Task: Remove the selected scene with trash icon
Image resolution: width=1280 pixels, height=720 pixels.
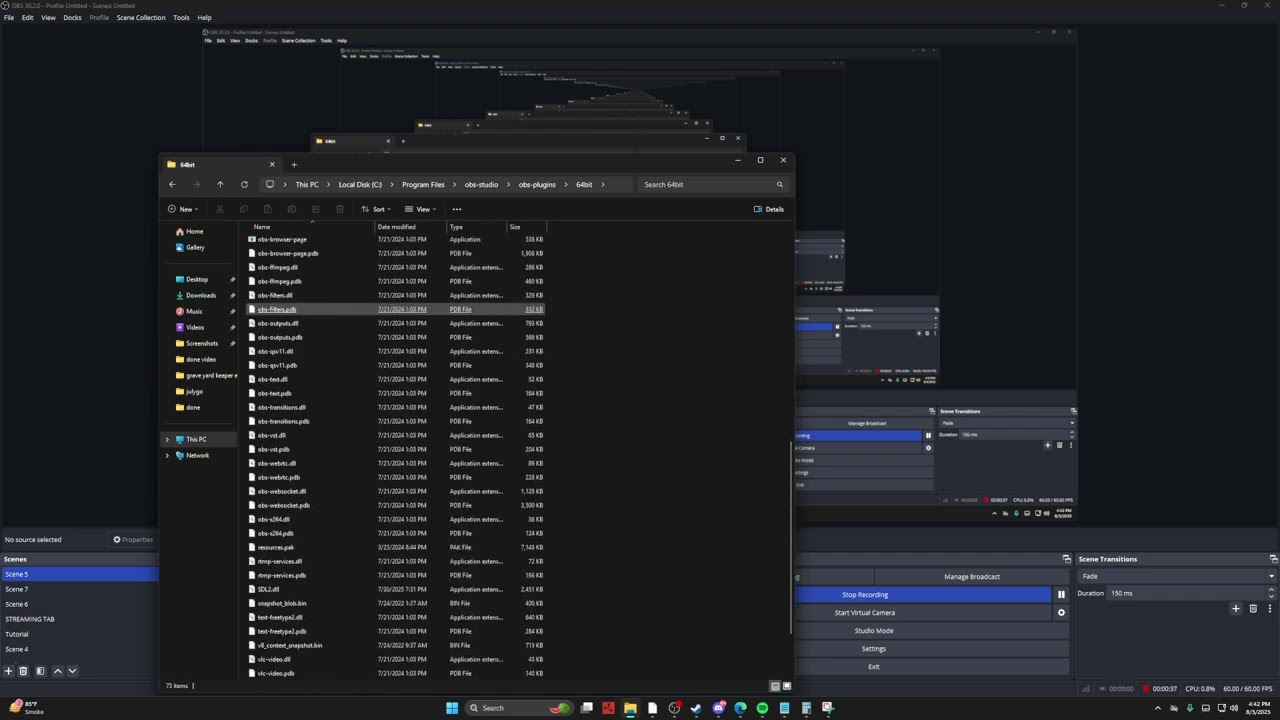Action: click(x=23, y=671)
